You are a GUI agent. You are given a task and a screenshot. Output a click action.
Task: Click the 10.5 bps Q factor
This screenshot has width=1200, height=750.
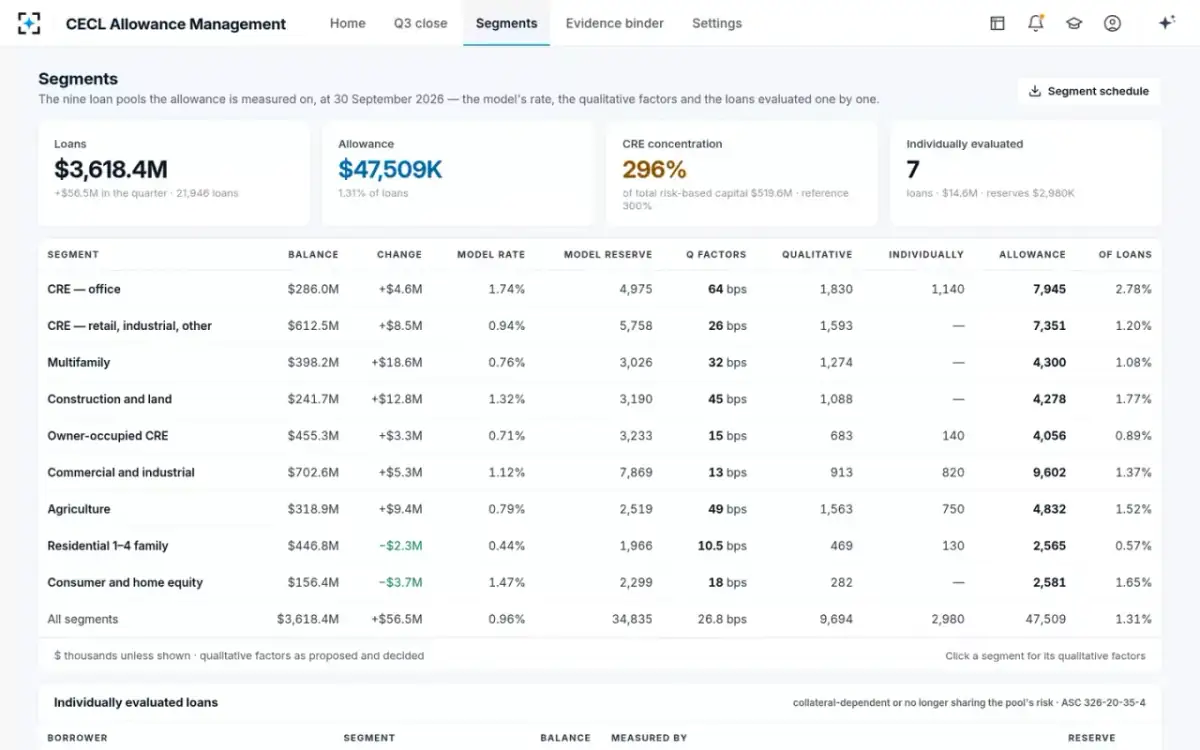tap(722, 546)
